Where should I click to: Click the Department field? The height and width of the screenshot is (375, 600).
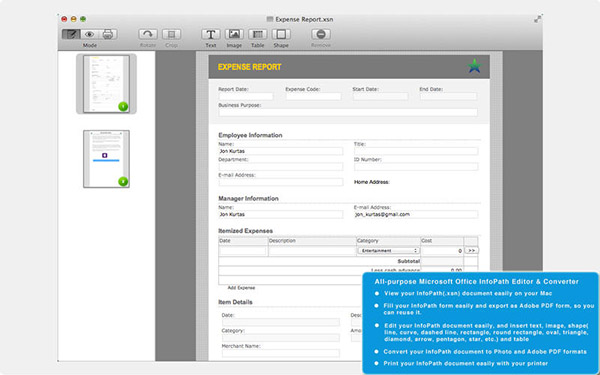(280, 167)
